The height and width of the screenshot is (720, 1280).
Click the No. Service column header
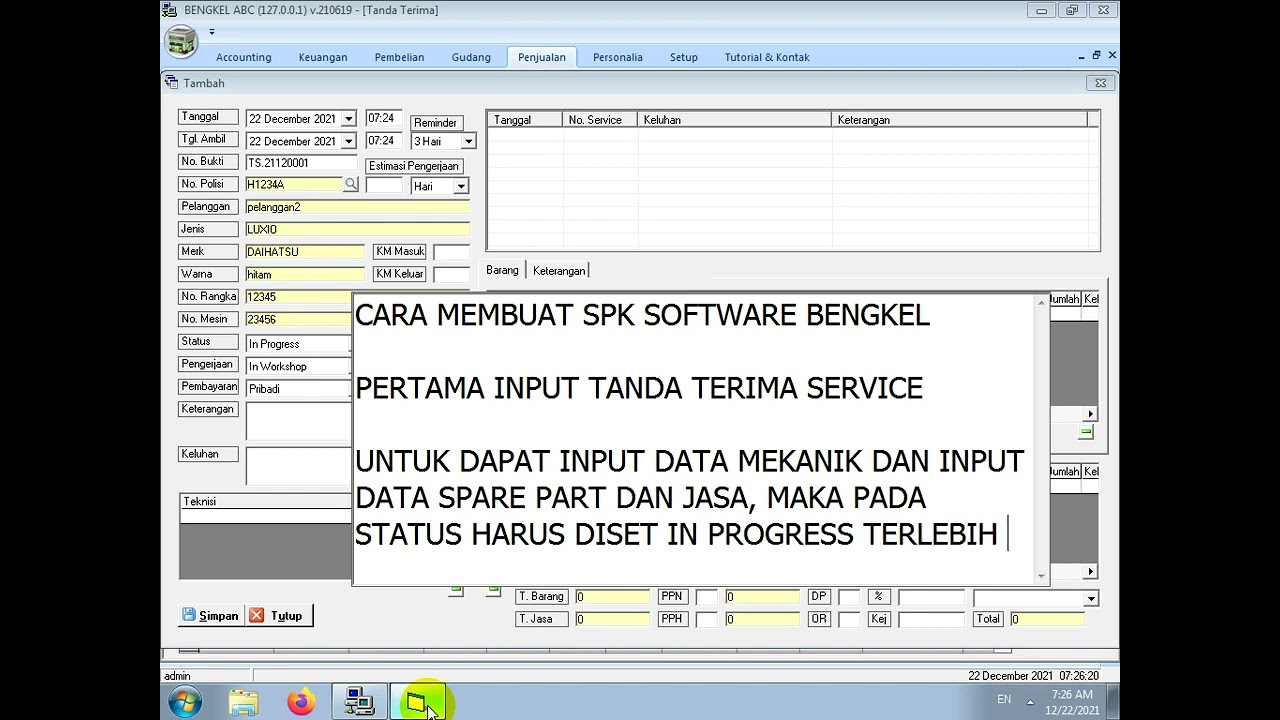coord(600,120)
